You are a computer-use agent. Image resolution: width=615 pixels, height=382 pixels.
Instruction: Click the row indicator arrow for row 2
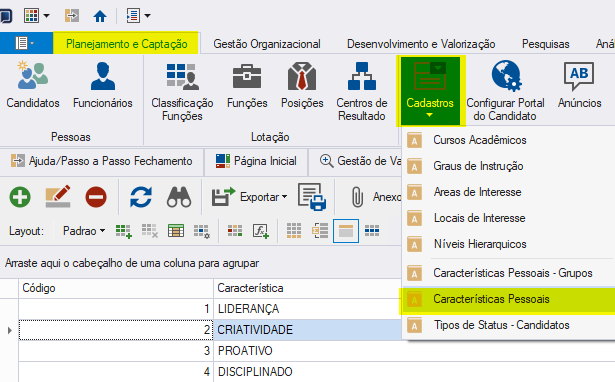pos(9,330)
